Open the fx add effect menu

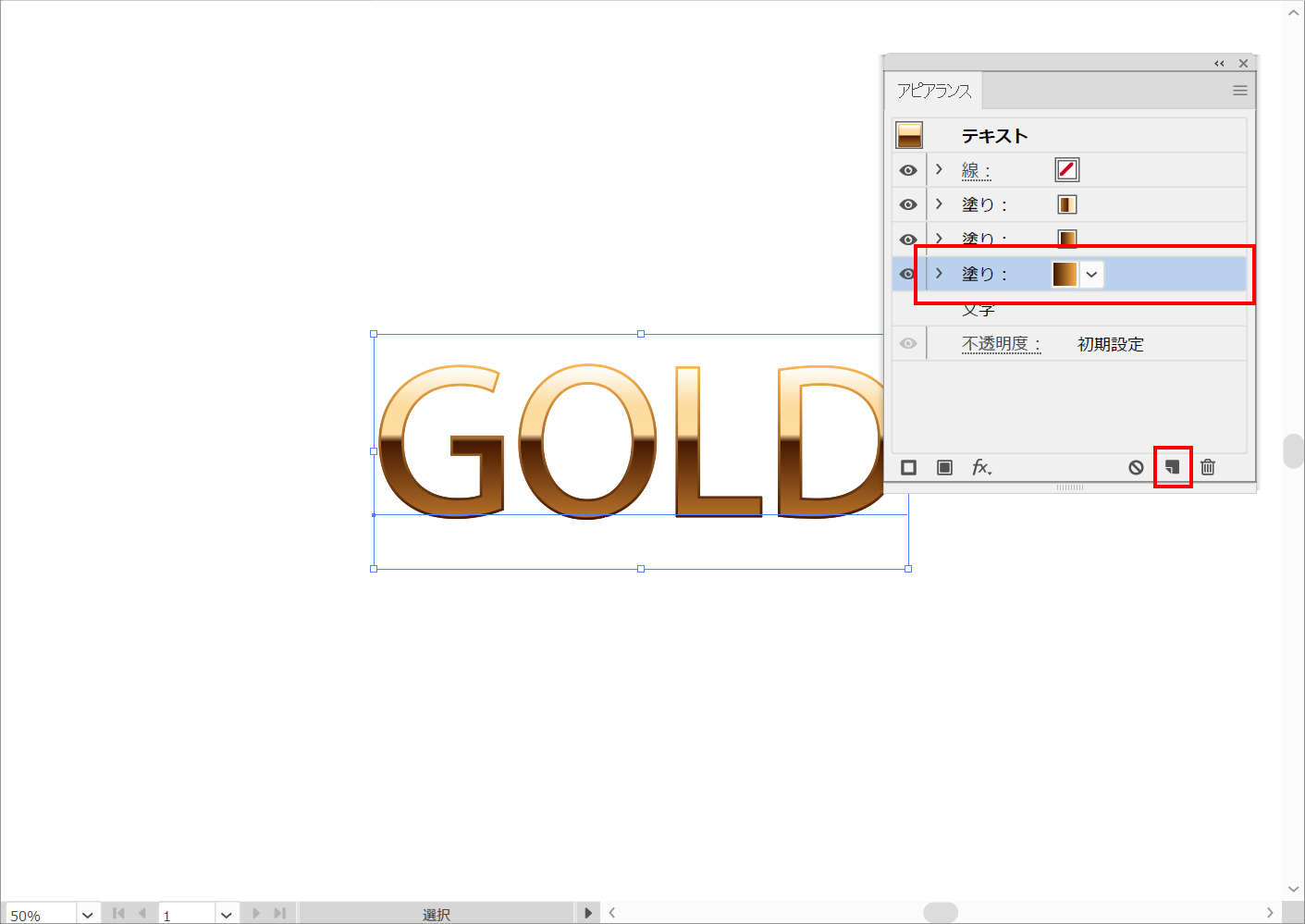pyautogui.click(x=981, y=468)
